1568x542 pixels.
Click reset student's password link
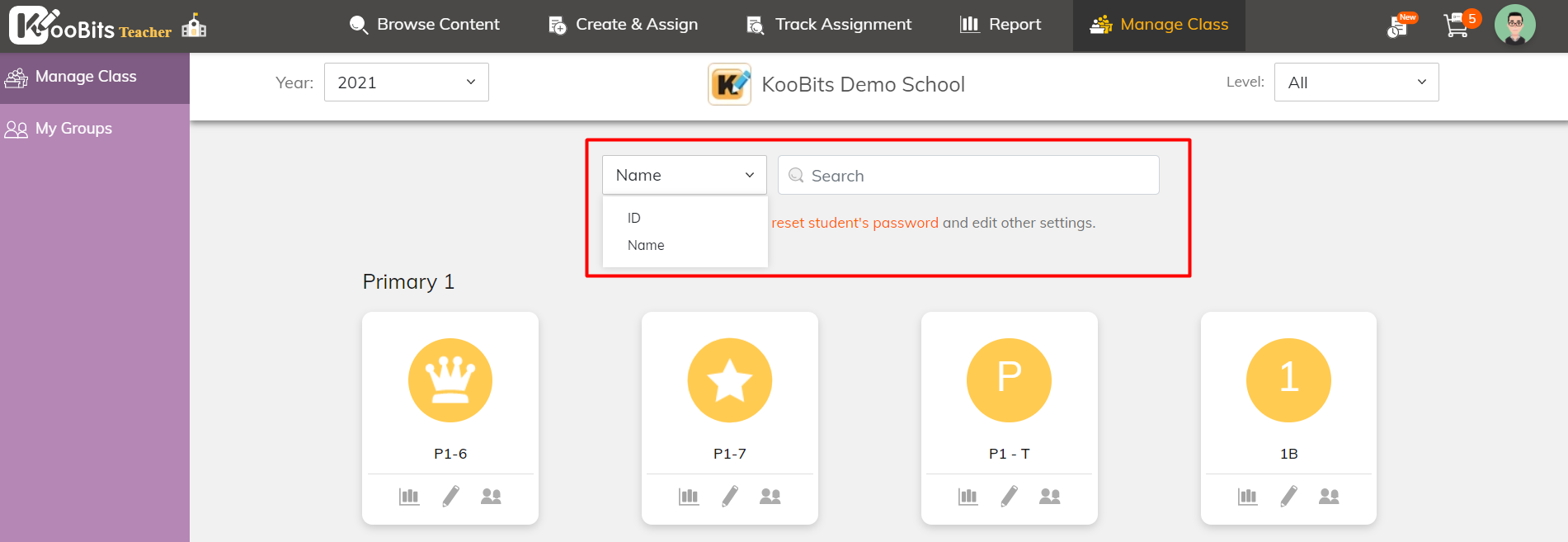coord(855,223)
